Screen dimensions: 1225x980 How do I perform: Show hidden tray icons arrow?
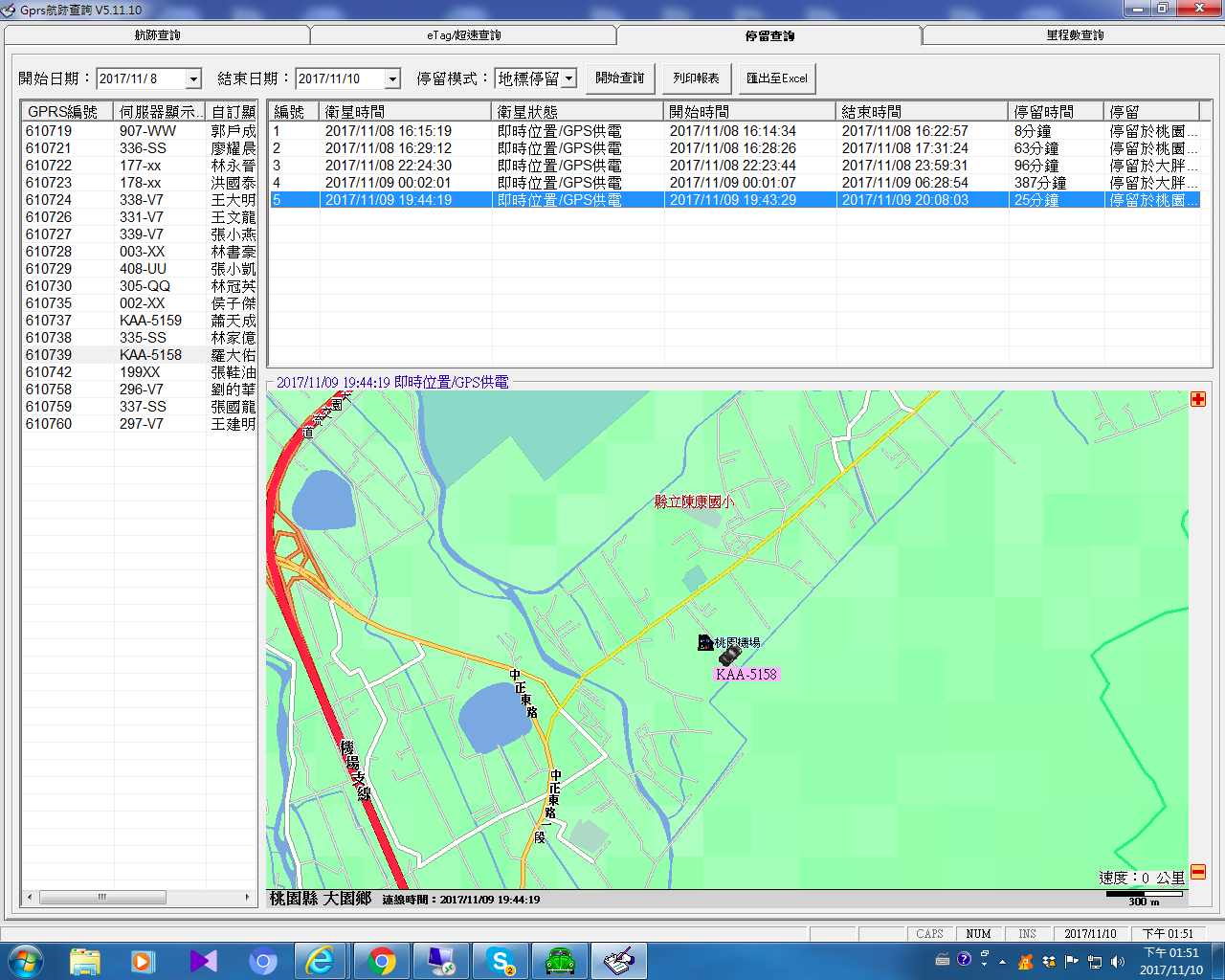tap(1003, 961)
